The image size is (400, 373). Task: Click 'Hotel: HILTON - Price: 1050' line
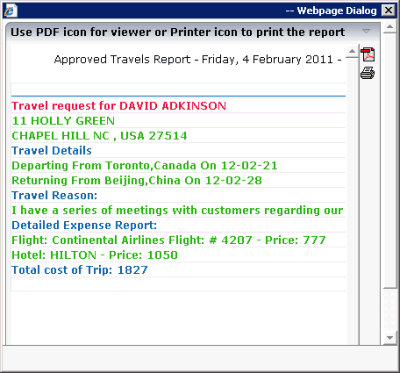[x=95, y=255]
